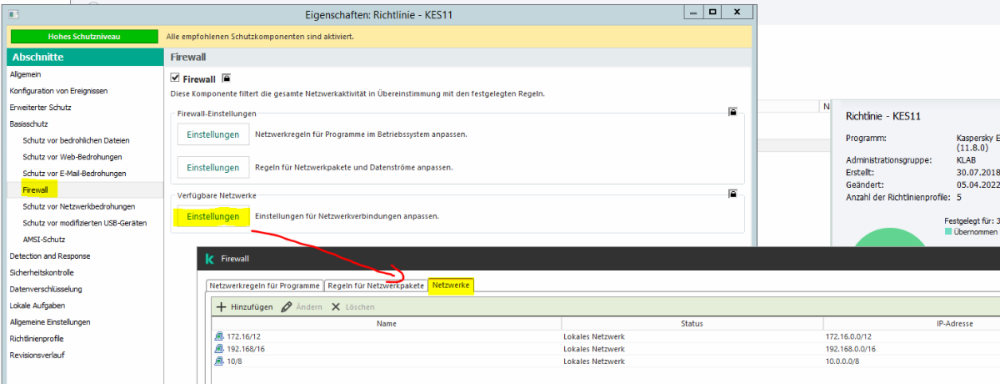
Task: Open Einstellungen for Regeln für Netzwerkpakete
Action: point(213,167)
